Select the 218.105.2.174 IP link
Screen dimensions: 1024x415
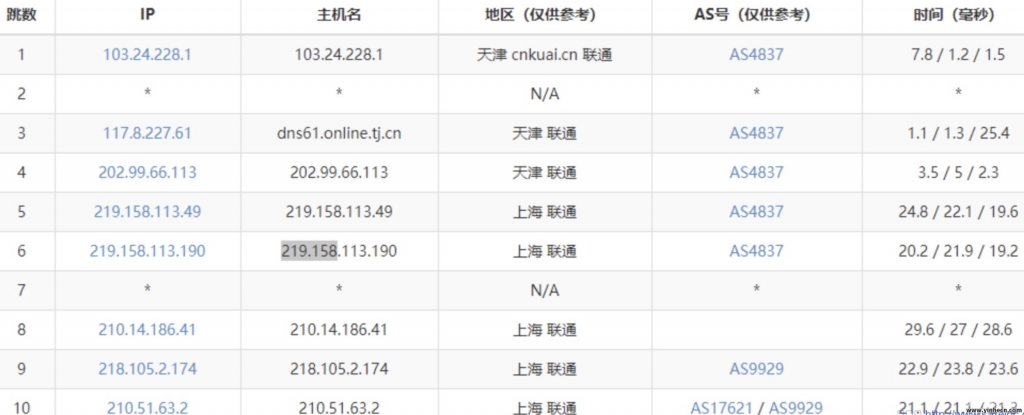click(147, 368)
